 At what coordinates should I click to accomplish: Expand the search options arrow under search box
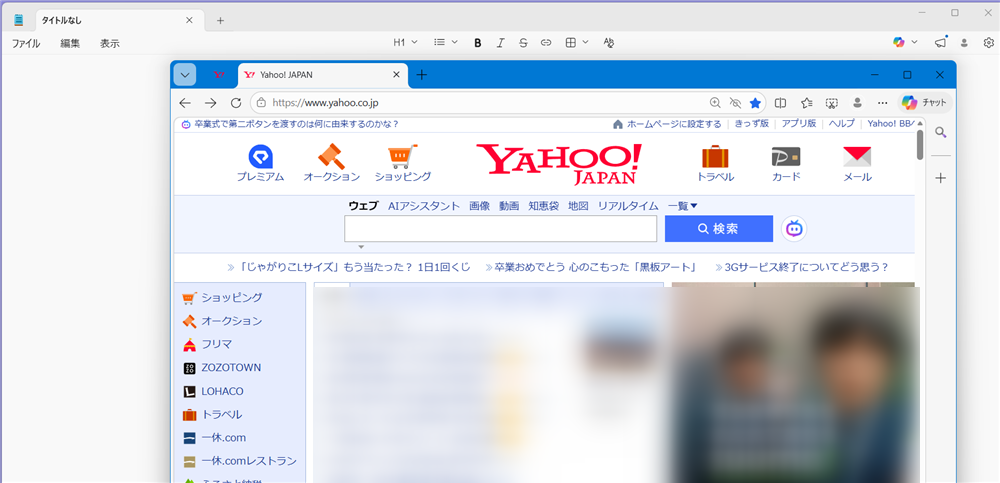(x=361, y=247)
